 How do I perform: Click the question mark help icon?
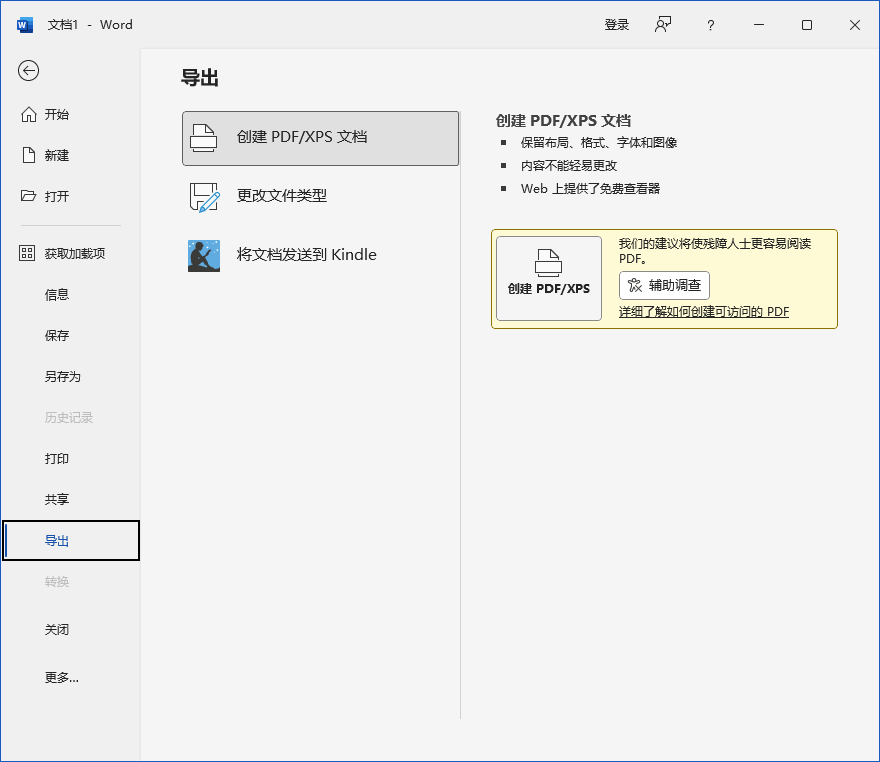pos(711,25)
